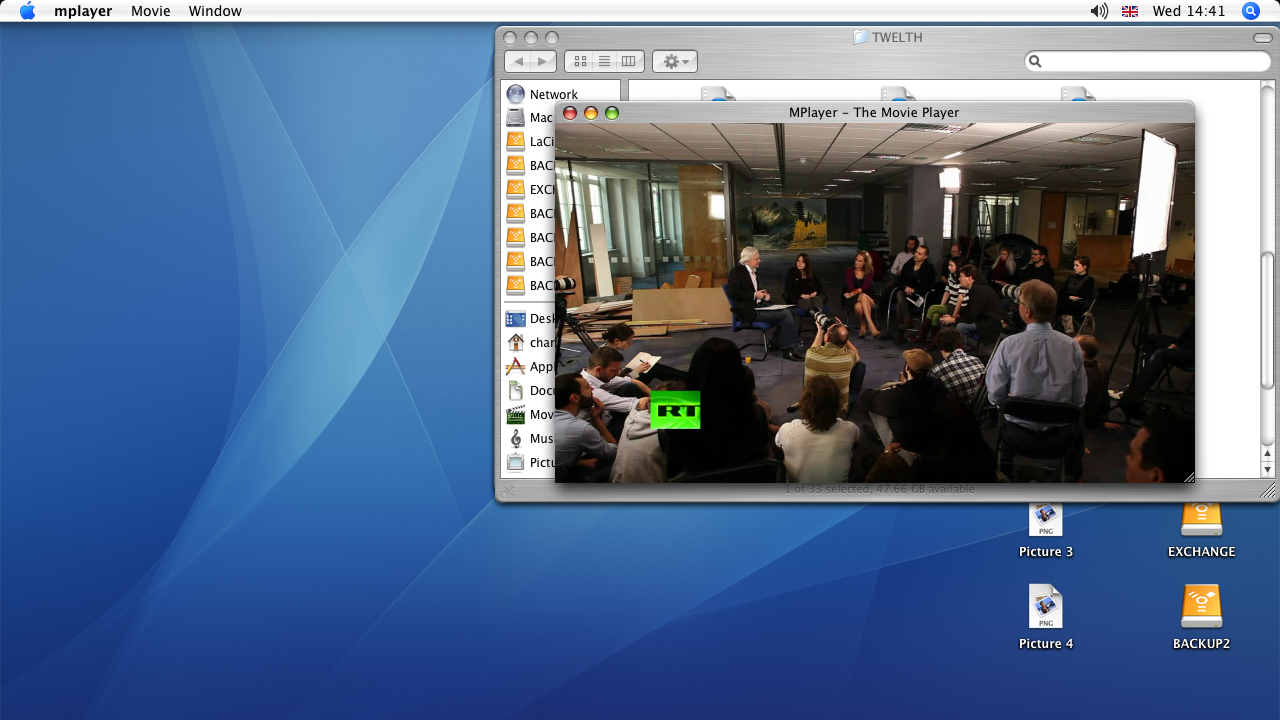The height and width of the screenshot is (720, 1280).
Task: Click the Finder vertical scroll thumb
Action: (1268, 320)
